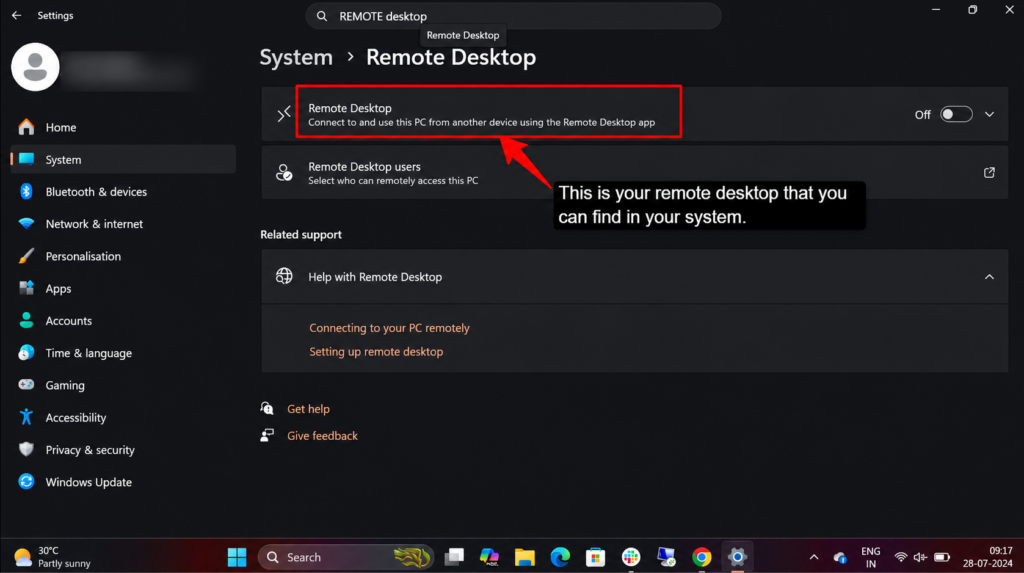
Task: Open the weather widget showing 30°C
Action: click(53, 557)
